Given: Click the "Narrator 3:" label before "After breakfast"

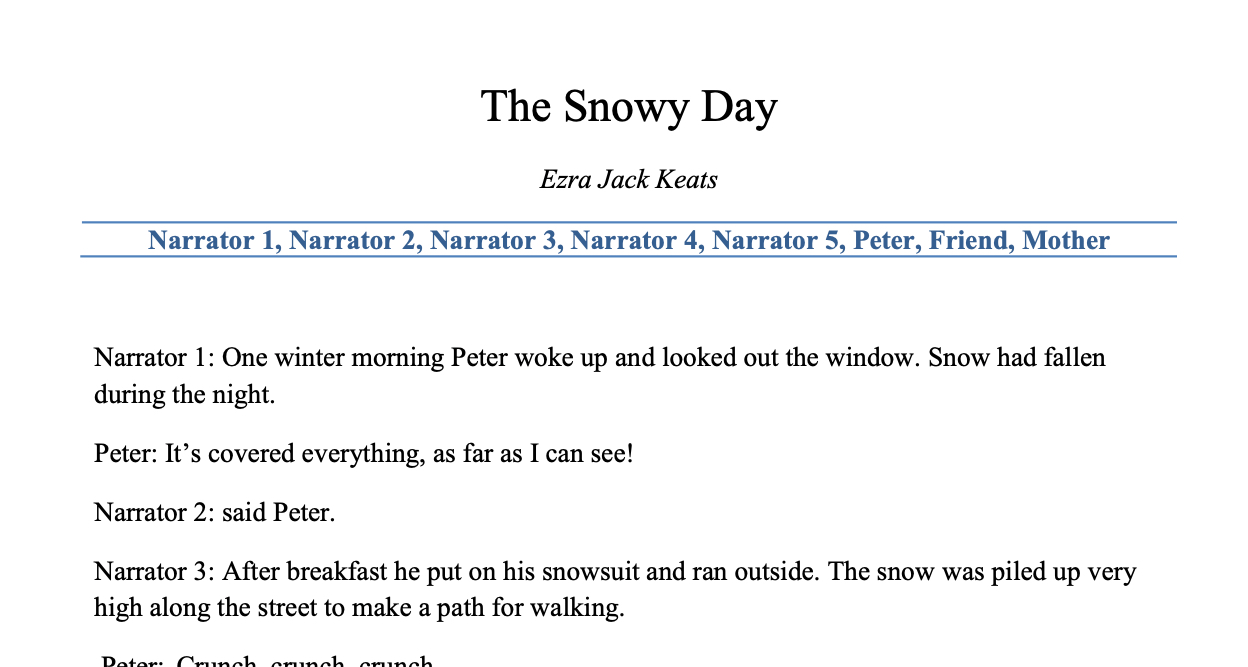Looking at the screenshot, I should pyautogui.click(x=153, y=573).
